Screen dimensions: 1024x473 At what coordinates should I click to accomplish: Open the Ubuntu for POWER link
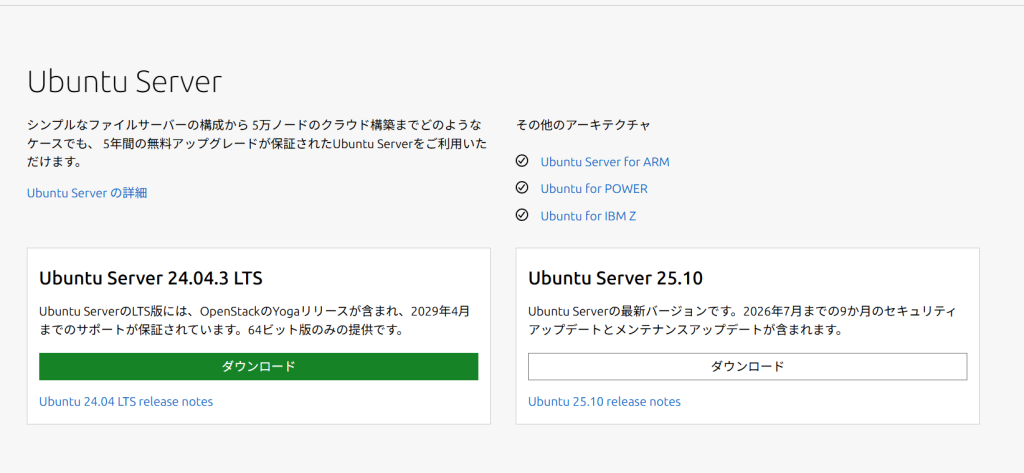click(594, 188)
